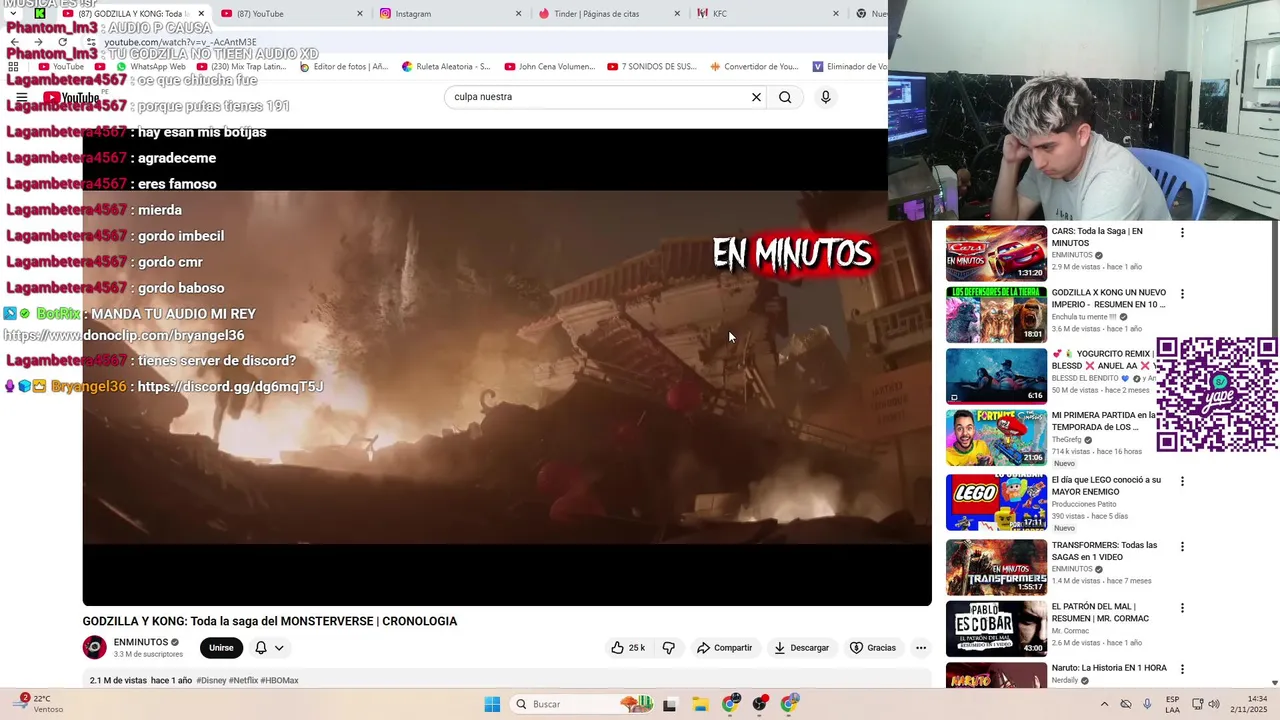Screen dimensions: 1280x720
Task: Open John Cena Volumen bookmark
Action: pos(549,67)
